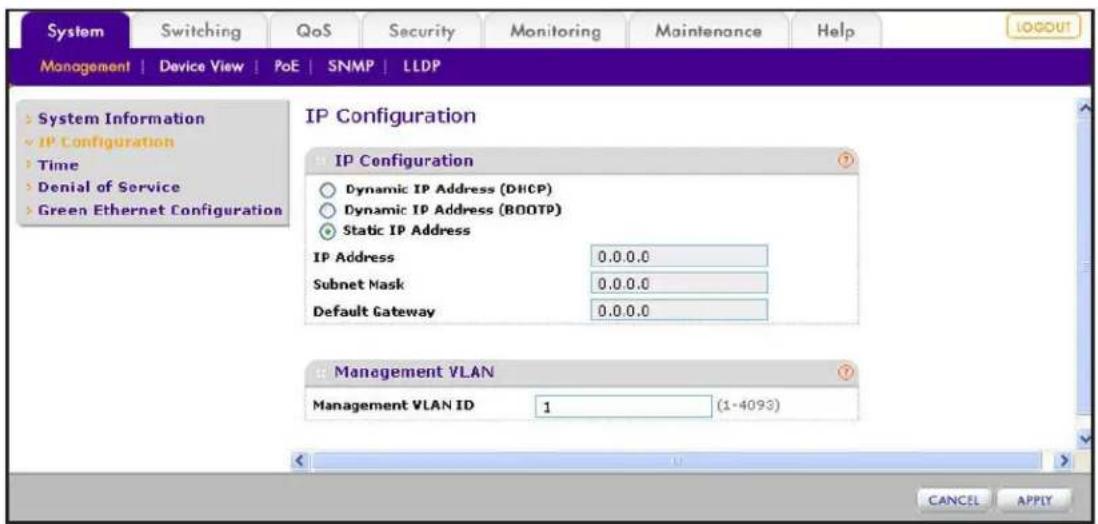Open the QoS tab

coord(314,32)
